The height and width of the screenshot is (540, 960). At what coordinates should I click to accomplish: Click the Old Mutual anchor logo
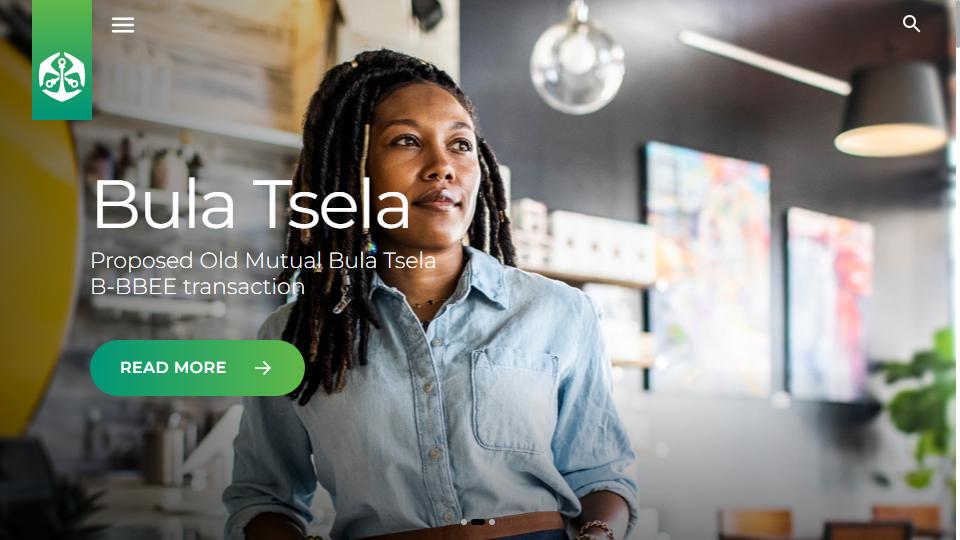62,77
